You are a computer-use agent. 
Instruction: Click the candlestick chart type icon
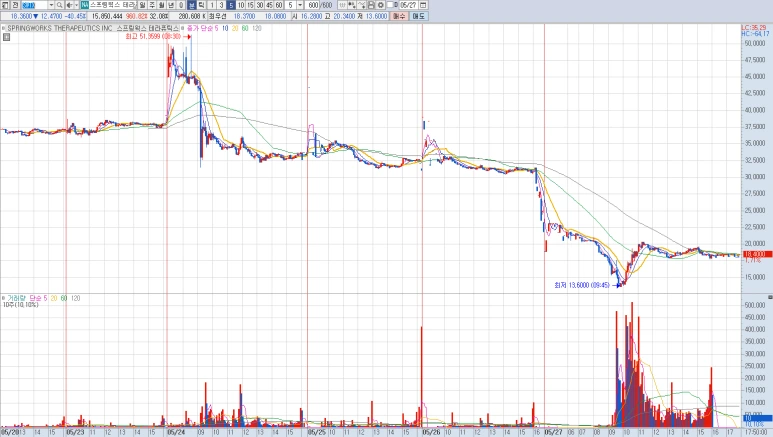click(x=352, y=5)
